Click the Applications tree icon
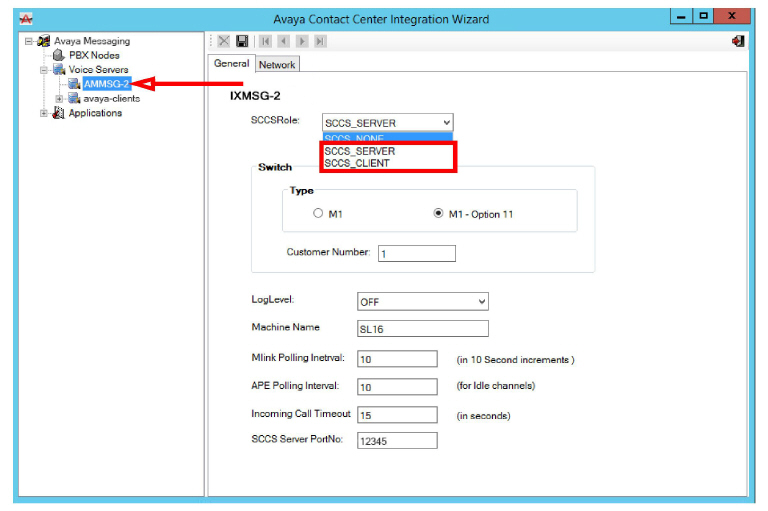The height and width of the screenshot is (511, 768). point(58,113)
